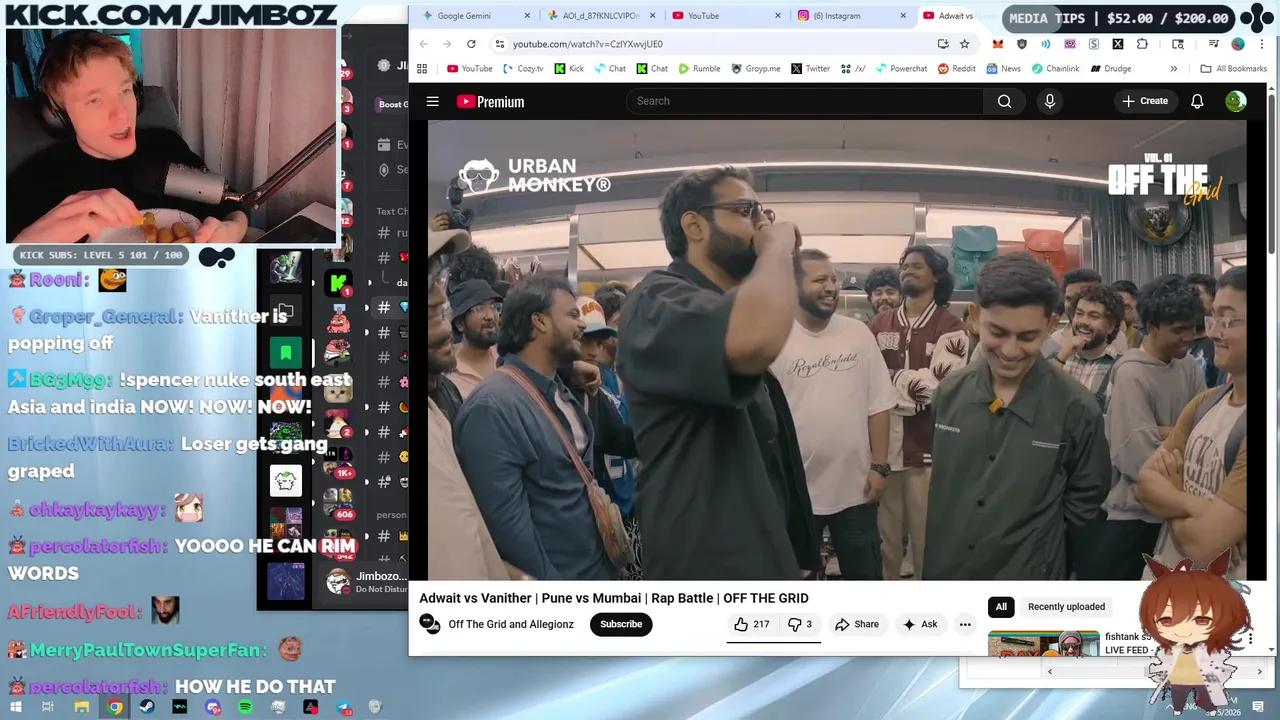Open Chrome apps grid in bookmarks bar

tap(422, 69)
